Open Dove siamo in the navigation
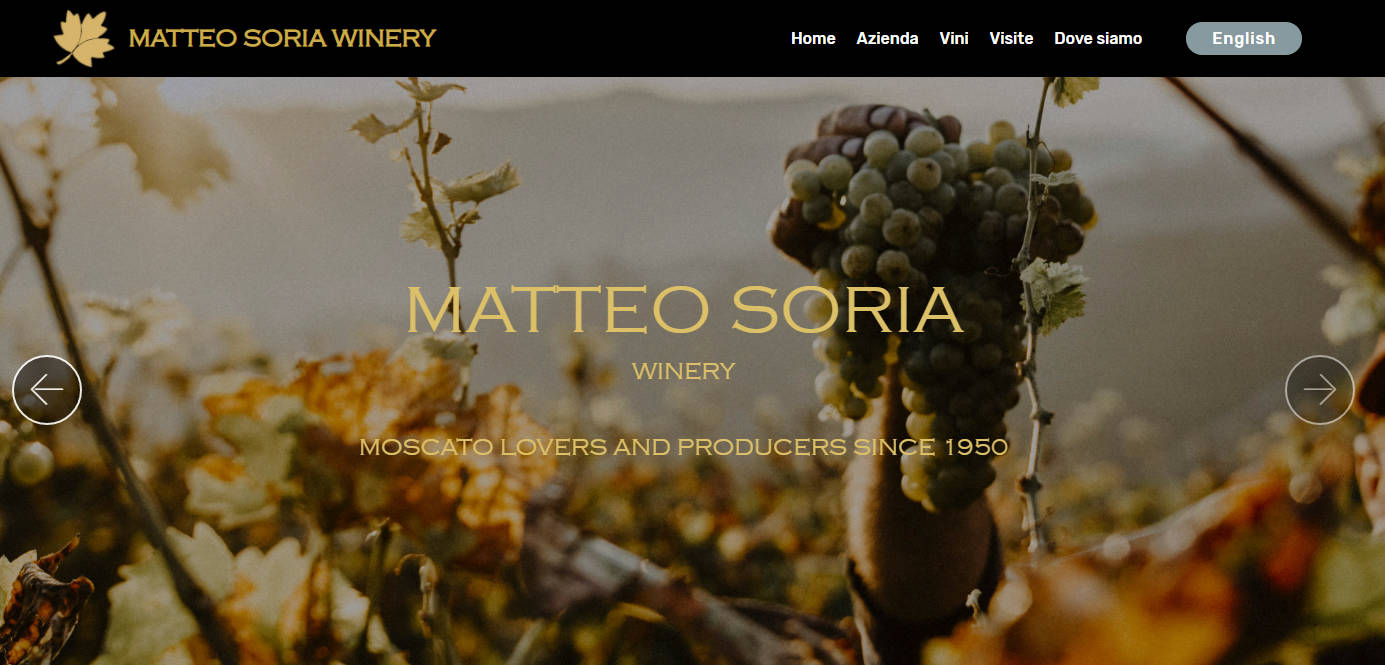1385x665 pixels. pos(1098,38)
